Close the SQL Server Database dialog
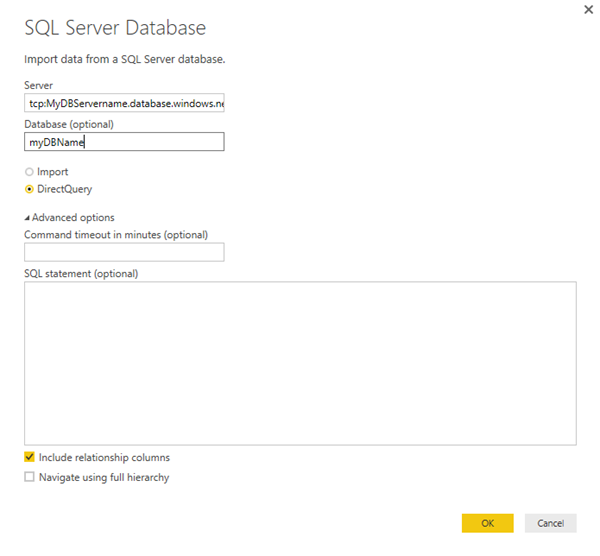The width and height of the screenshot is (600, 556). tap(586, 9)
